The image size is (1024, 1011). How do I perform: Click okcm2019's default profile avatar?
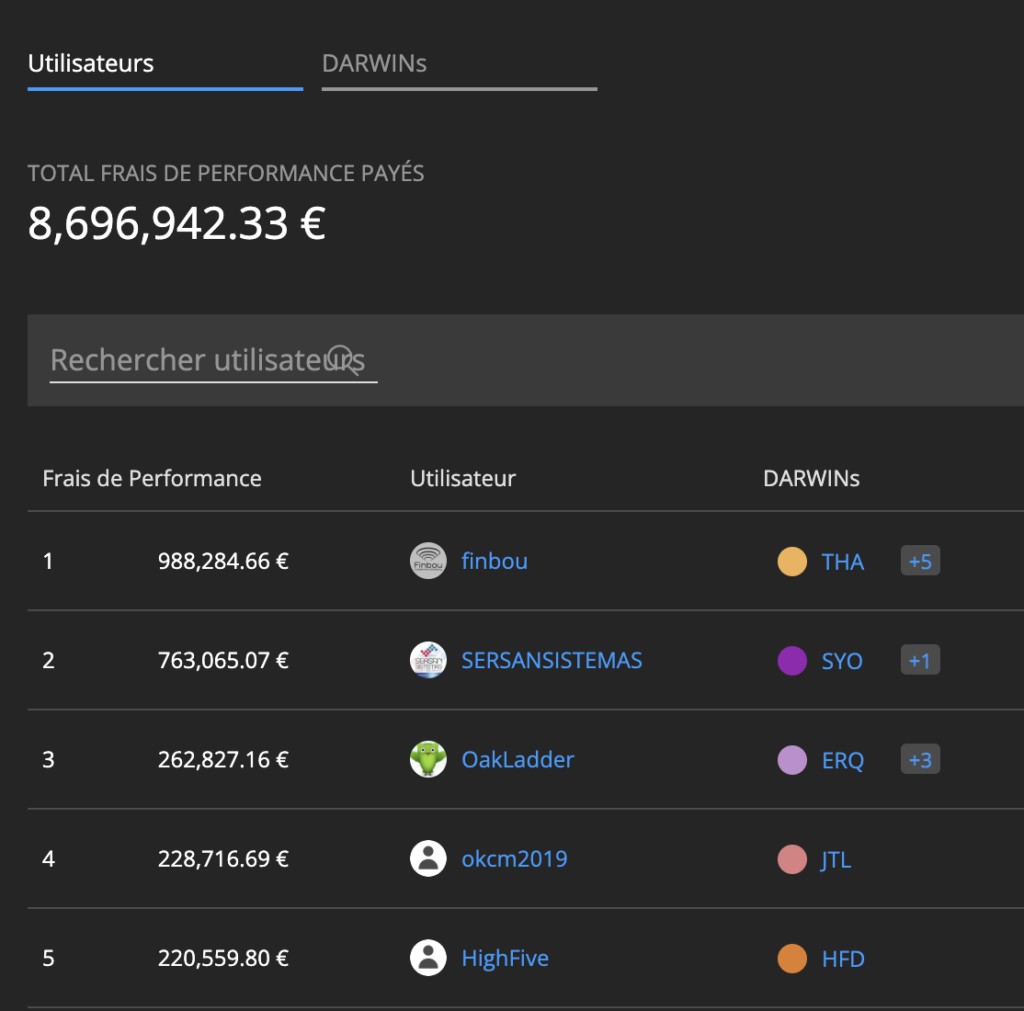pos(428,858)
